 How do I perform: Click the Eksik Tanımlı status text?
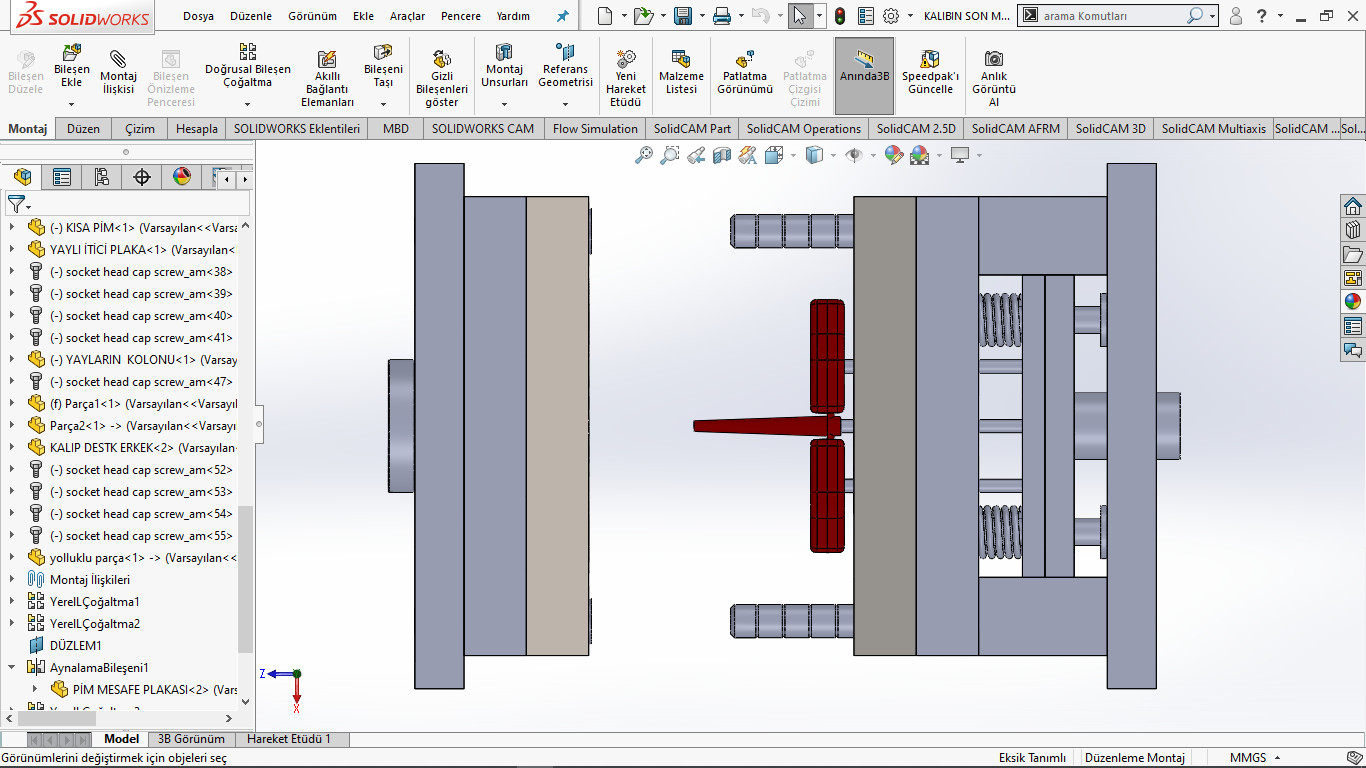[x=1032, y=758]
